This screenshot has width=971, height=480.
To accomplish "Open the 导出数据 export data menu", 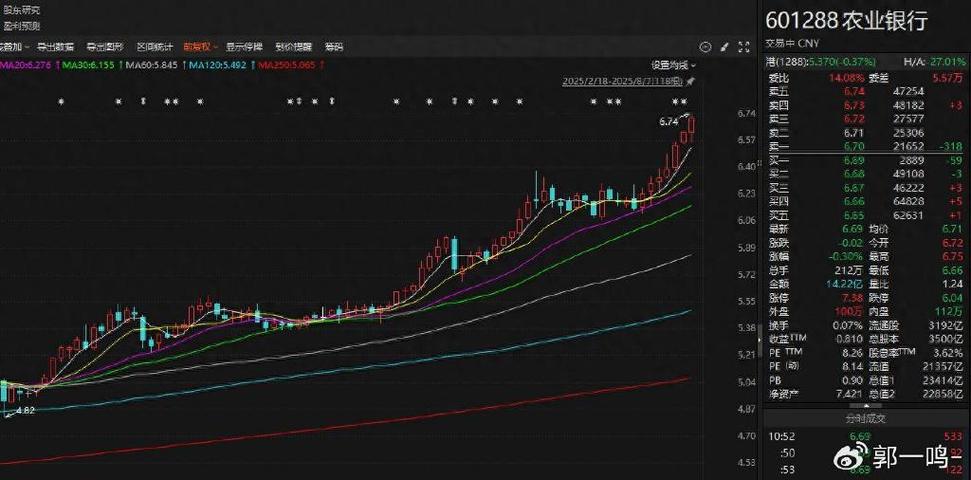I will point(56,46).
